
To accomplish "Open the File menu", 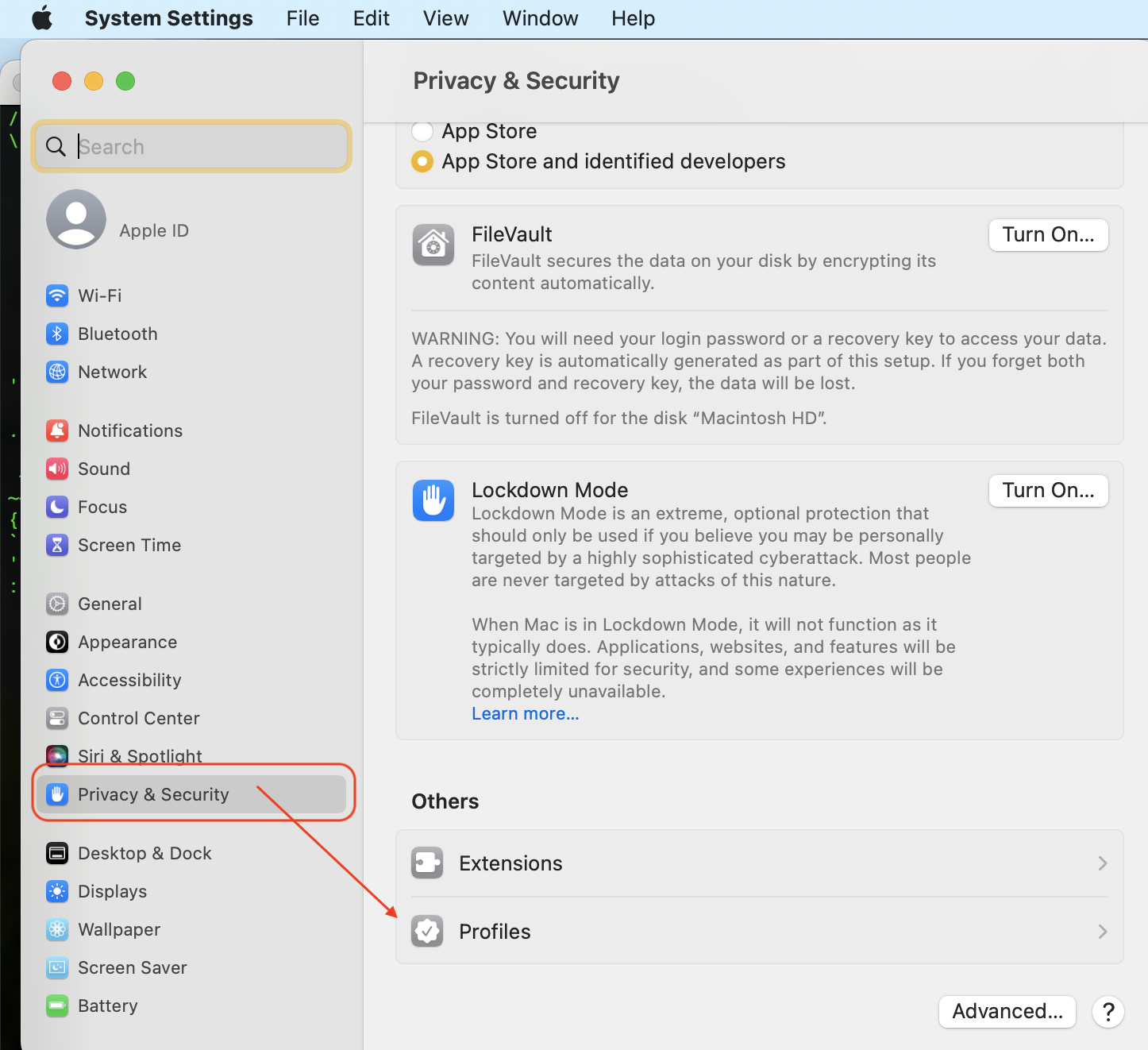I will click(x=303, y=18).
